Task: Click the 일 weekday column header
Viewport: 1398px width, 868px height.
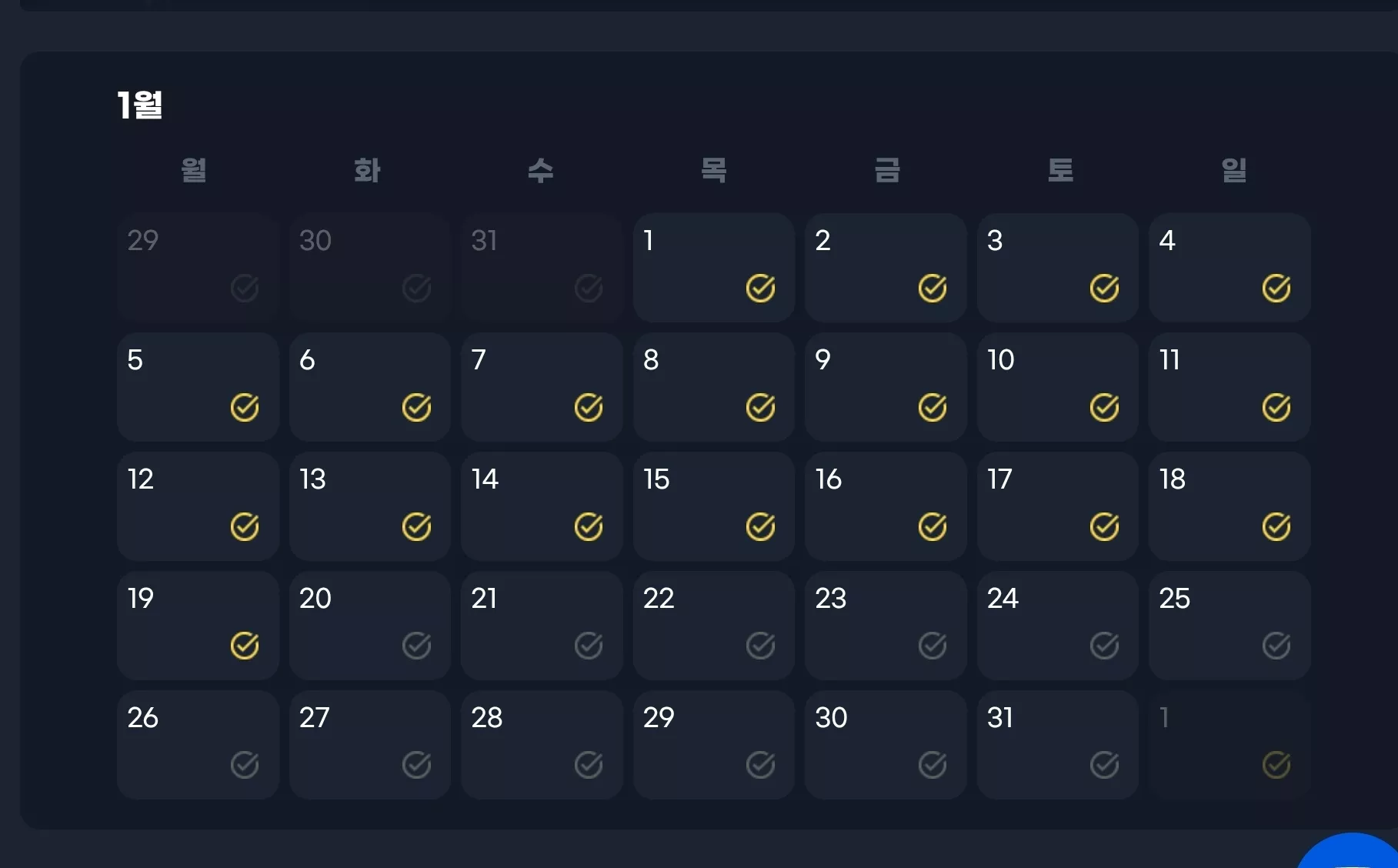Action: (1233, 170)
